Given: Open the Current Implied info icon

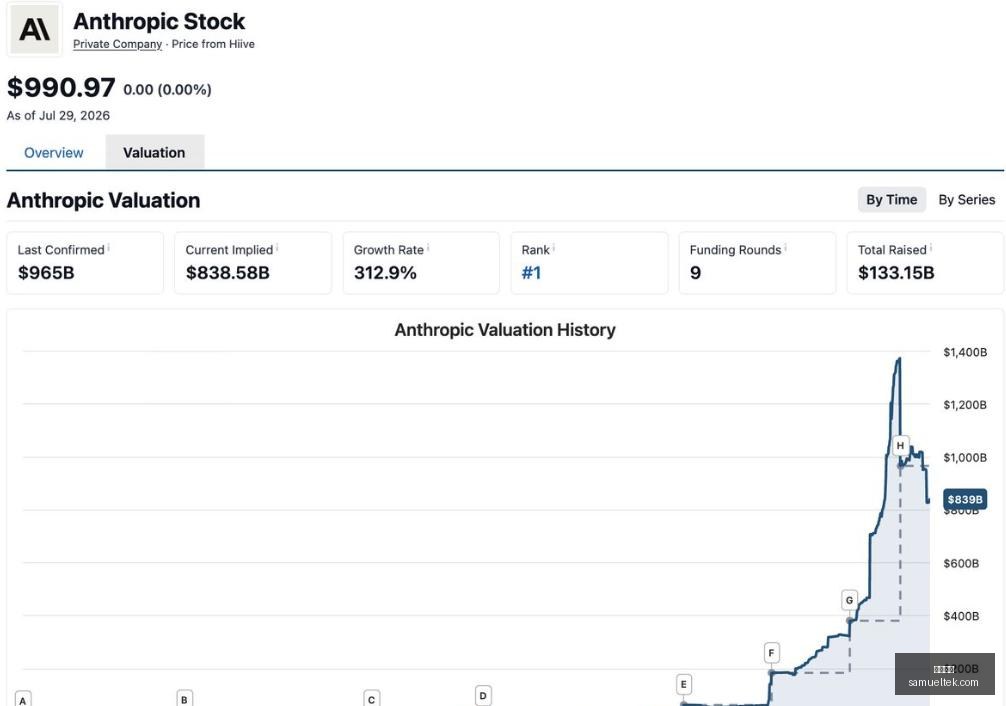Looking at the screenshot, I should [277, 247].
